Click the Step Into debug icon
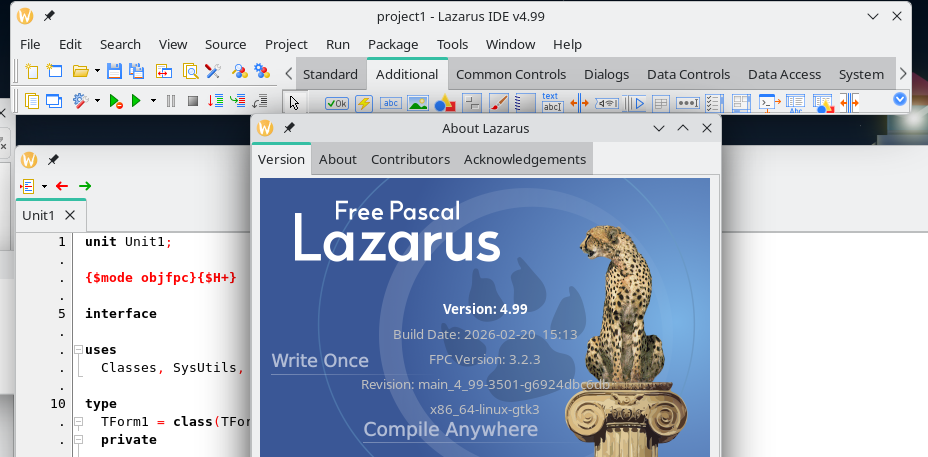This screenshot has width=928, height=457. tap(215, 101)
